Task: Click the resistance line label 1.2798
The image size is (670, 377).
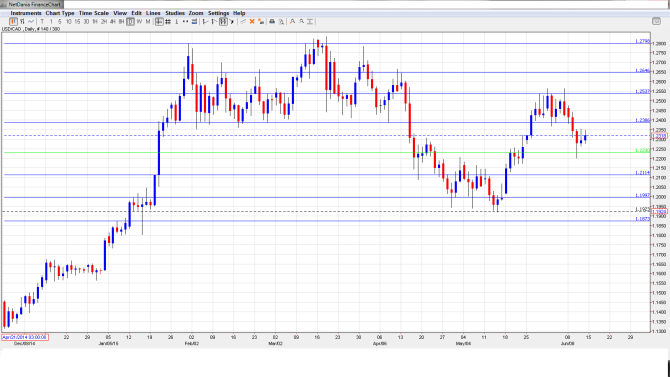Action: click(642, 41)
